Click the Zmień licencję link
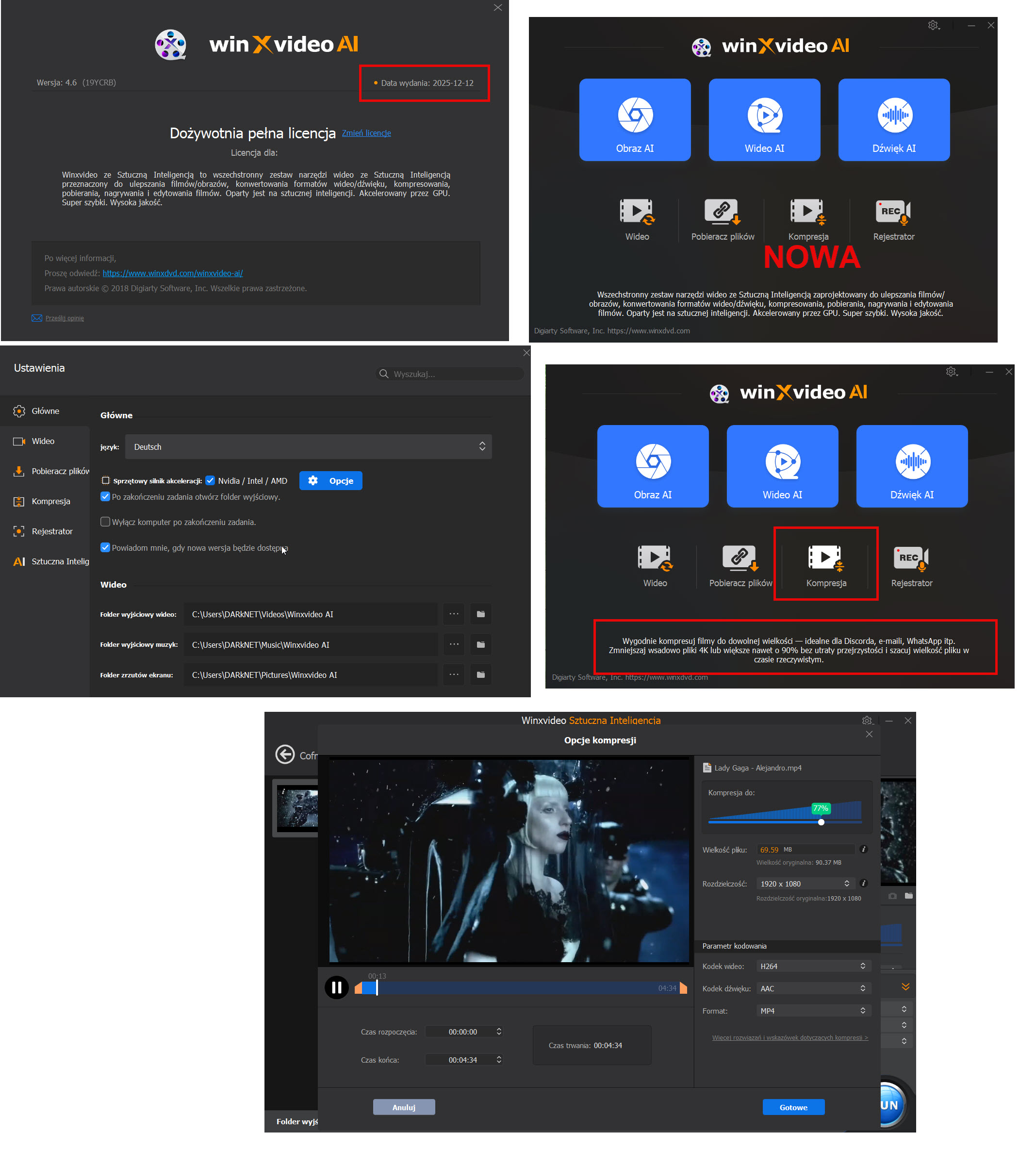 366,133
